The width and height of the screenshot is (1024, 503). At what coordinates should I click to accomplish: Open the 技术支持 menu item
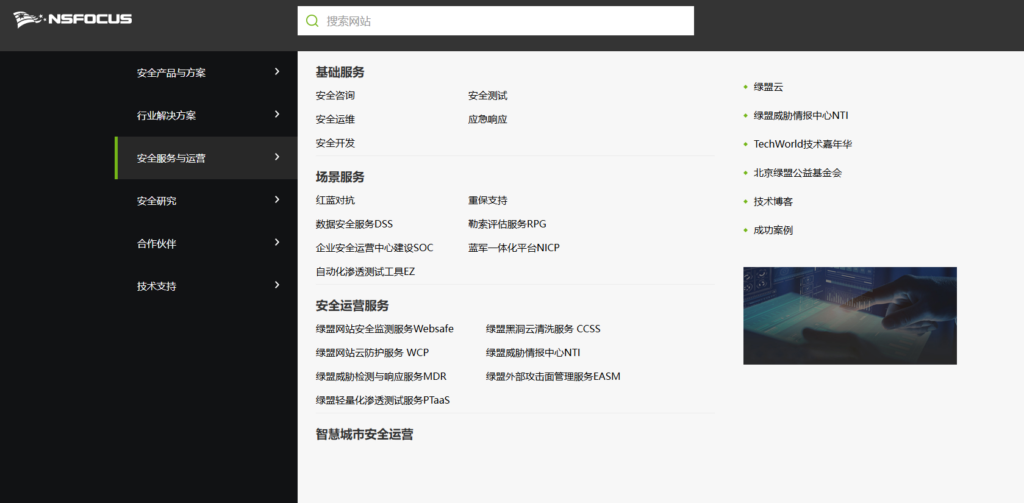(x=156, y=286)
